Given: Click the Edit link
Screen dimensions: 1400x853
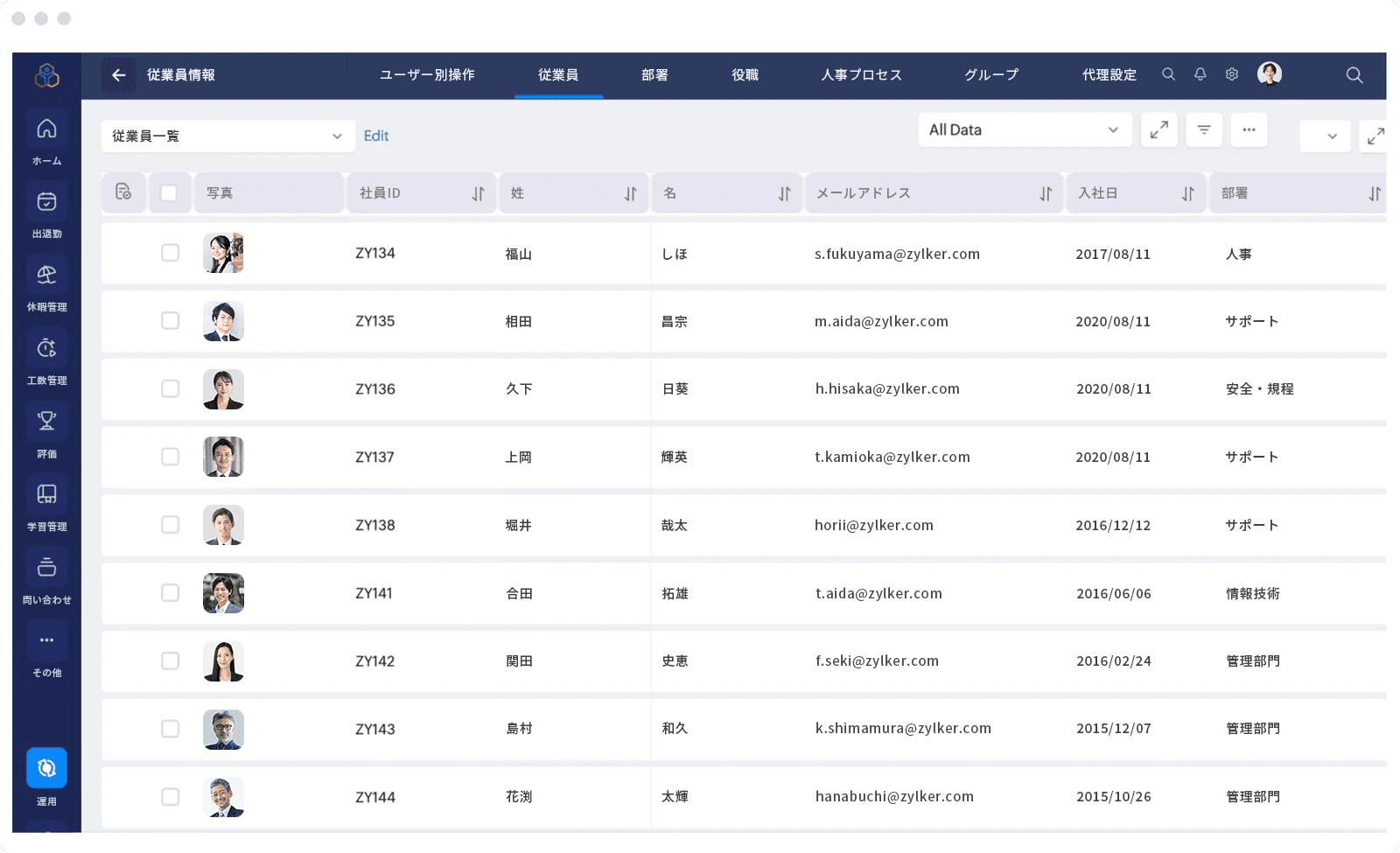Looking at the screenshot, I should [376, 136].
